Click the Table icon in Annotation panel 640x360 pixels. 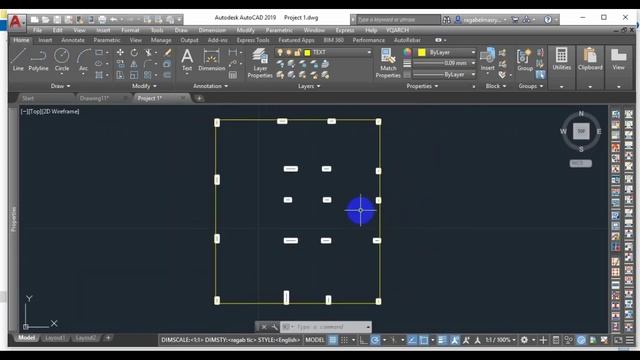click(x=233, y=75)
